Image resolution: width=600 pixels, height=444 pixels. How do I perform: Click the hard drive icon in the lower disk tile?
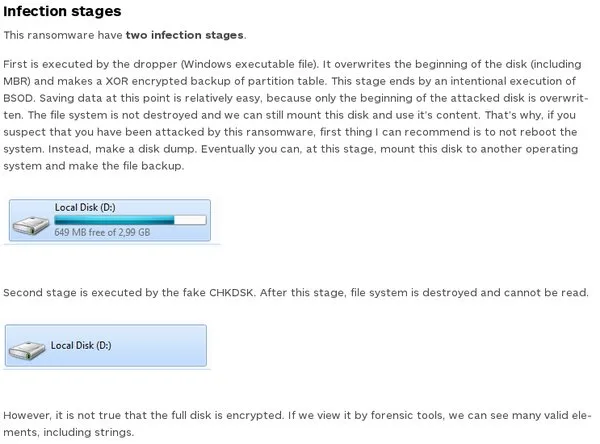(26, 351)
